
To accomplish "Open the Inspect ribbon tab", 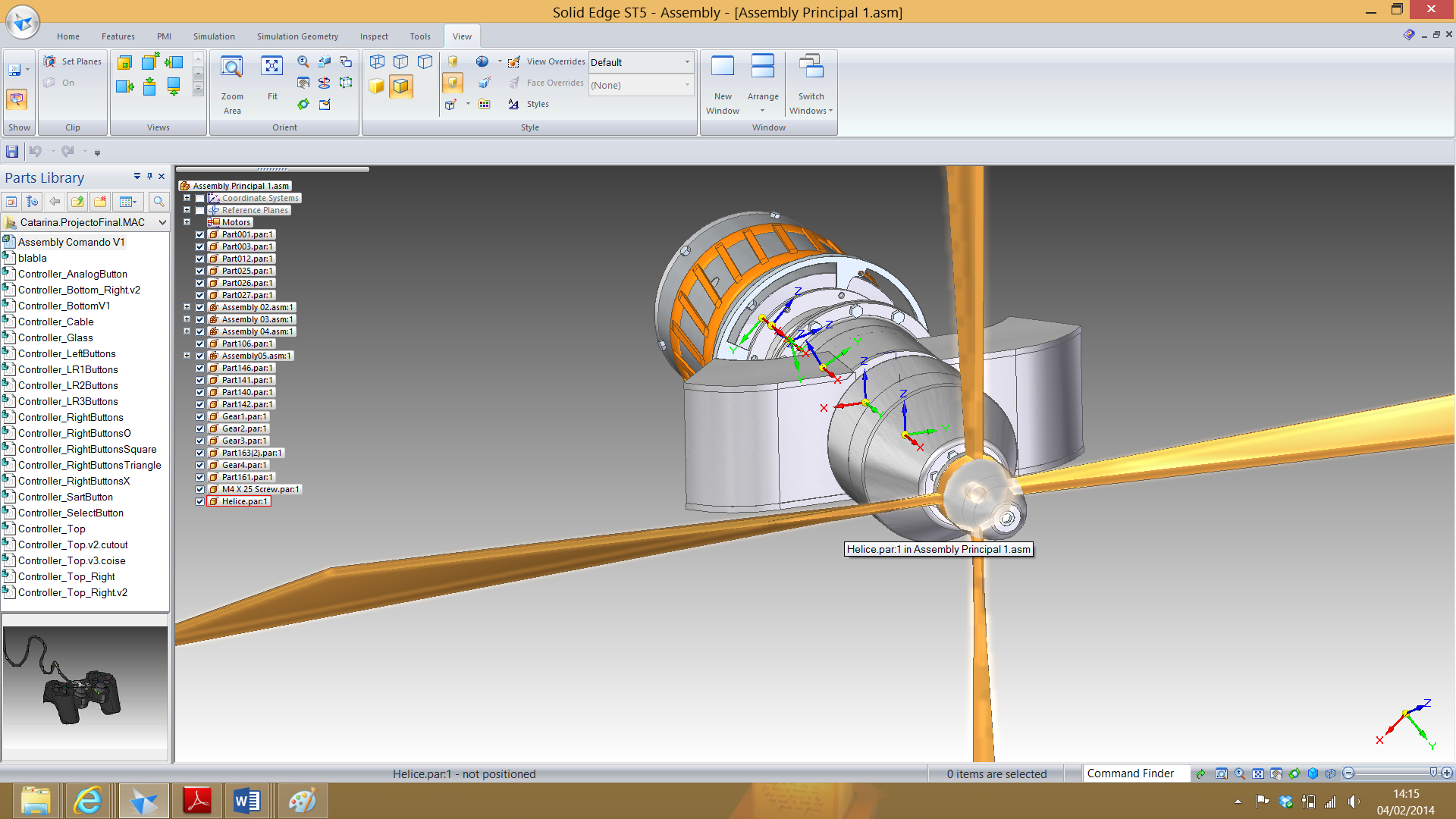I will 374,36.
